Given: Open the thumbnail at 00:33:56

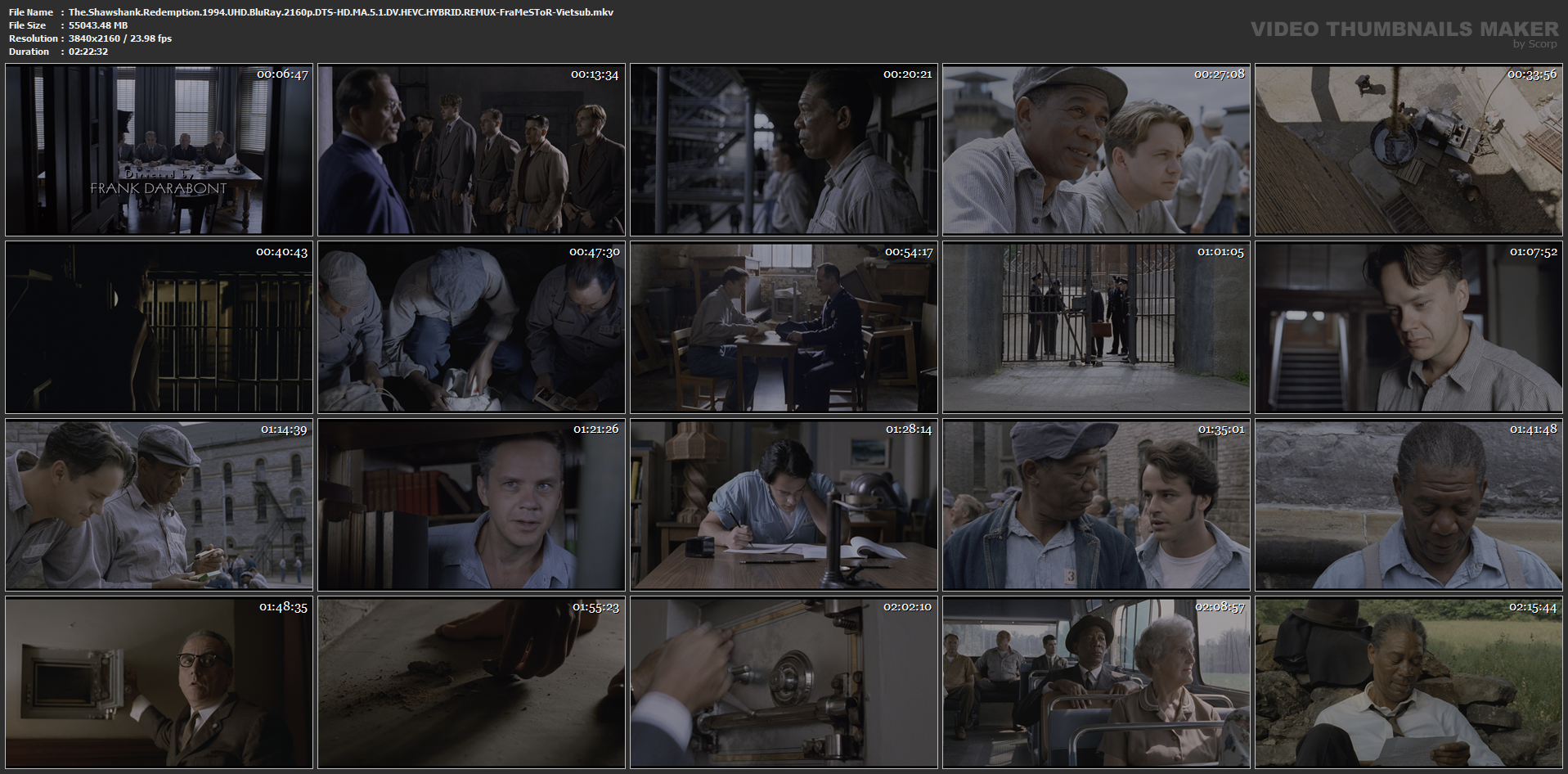Looking at the screenshot, I should tap(1409, 150).
